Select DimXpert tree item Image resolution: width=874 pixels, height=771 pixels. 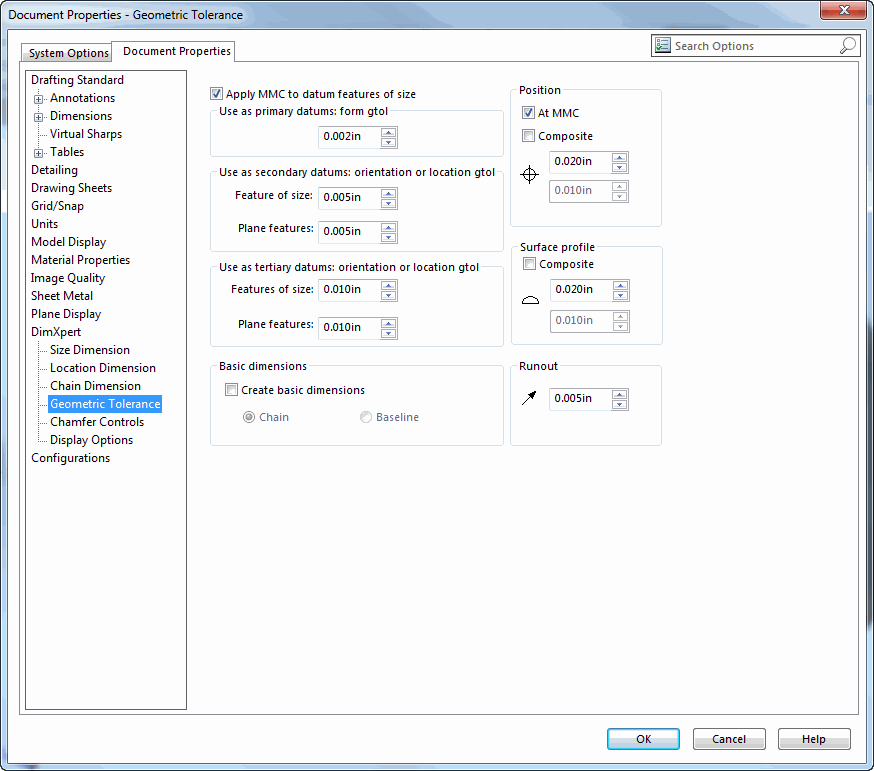pyautogui.click(x=56, y=332)
